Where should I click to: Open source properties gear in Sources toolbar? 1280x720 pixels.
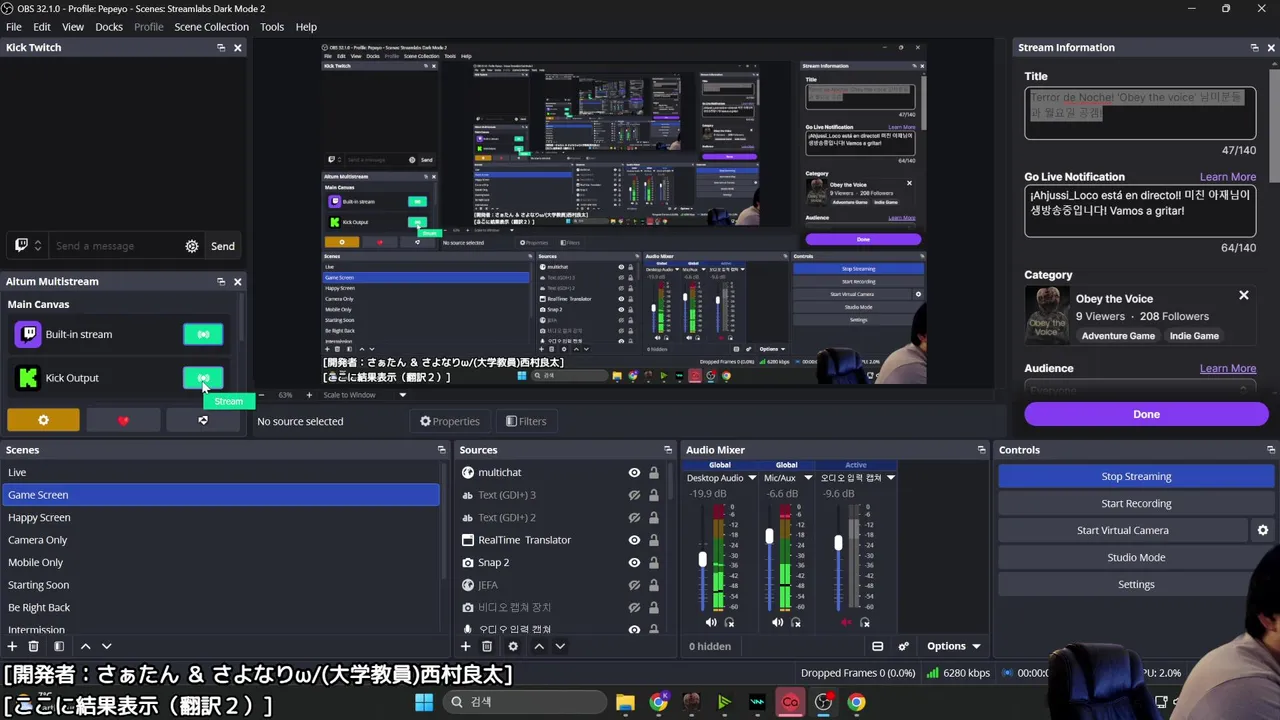pos(513,646)
